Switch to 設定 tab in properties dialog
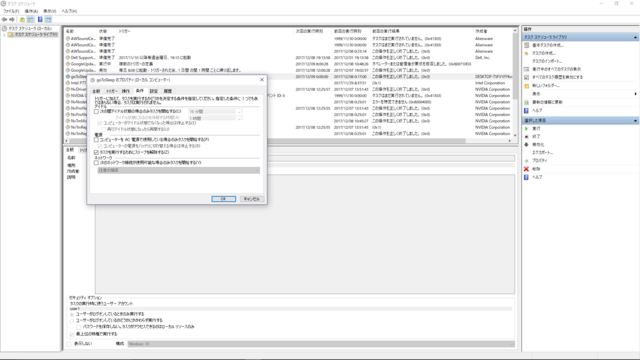The width and height of the screenshot is (640, 360). (x=153, y=91)
